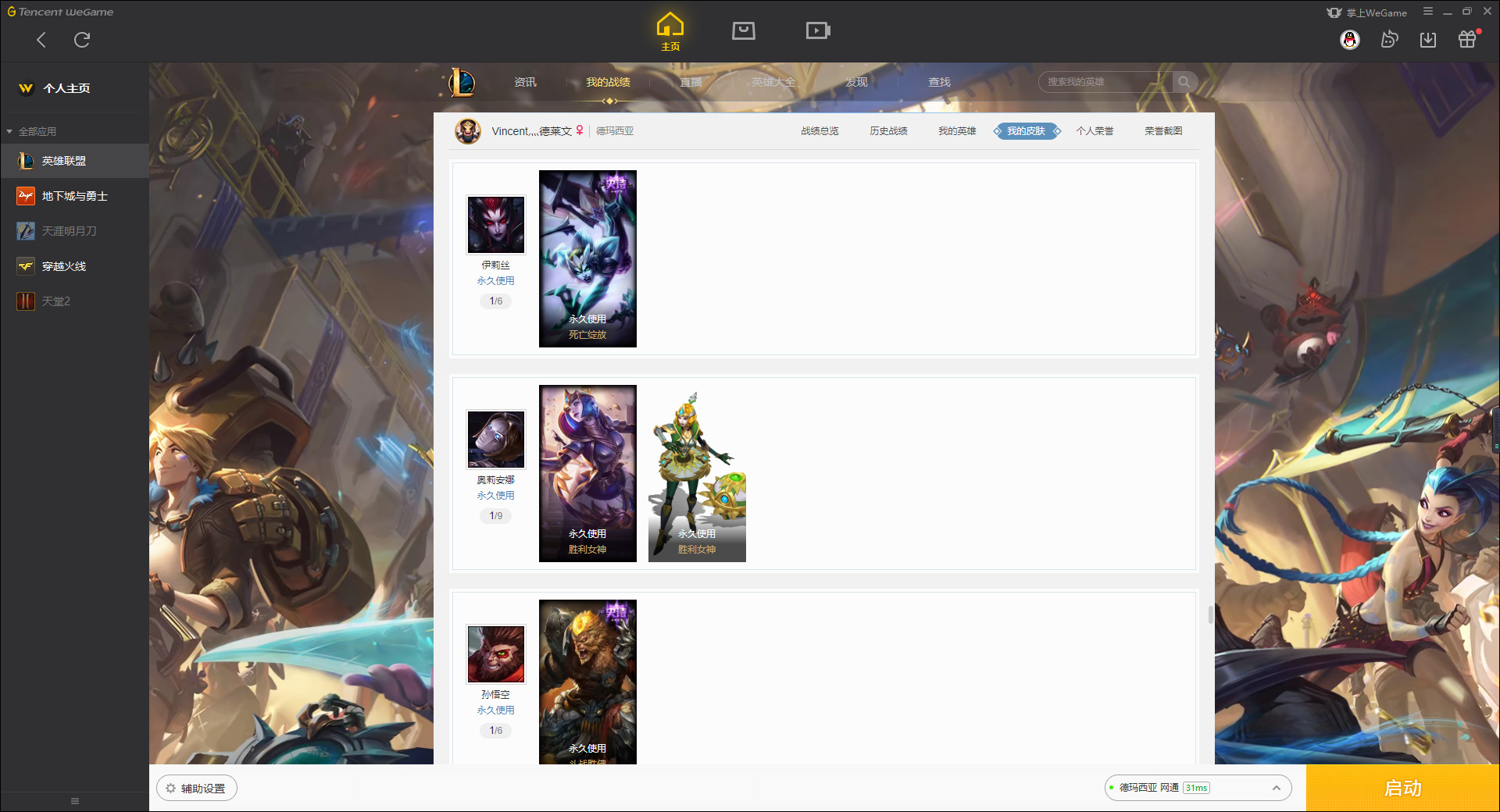
Task: Click the 伊莉丝 champion portrait
Action: point(496,225)
